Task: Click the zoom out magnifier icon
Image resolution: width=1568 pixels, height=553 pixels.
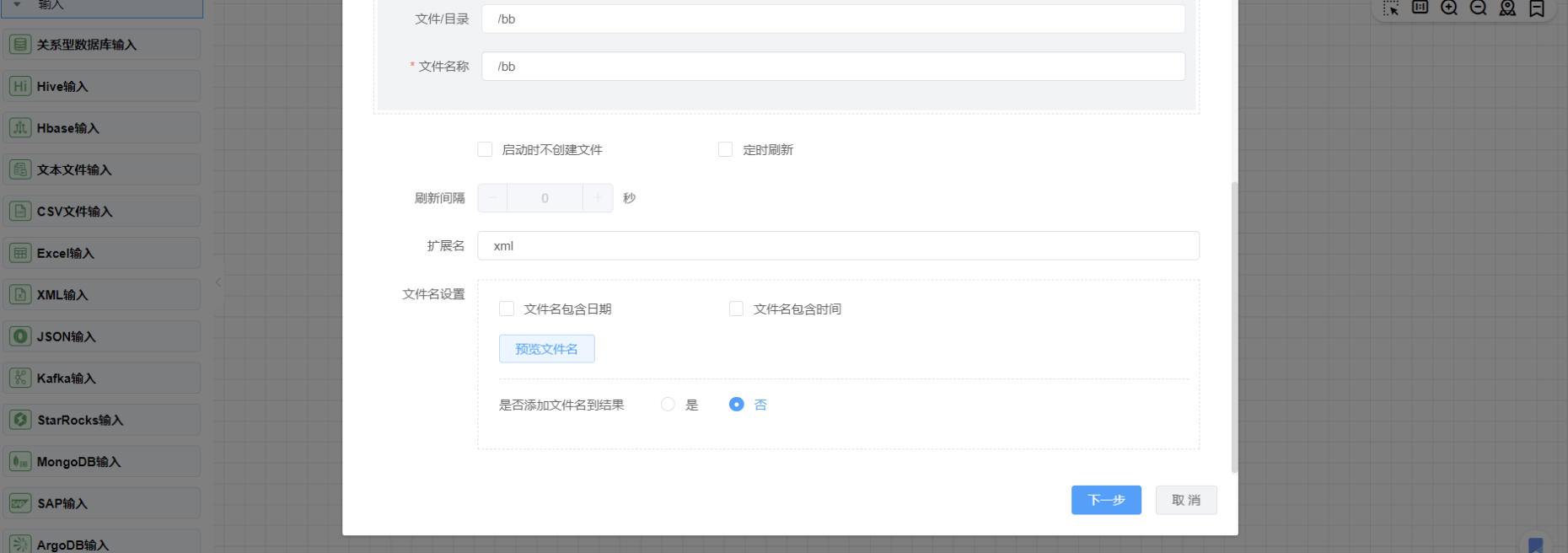Action: 1478,8
